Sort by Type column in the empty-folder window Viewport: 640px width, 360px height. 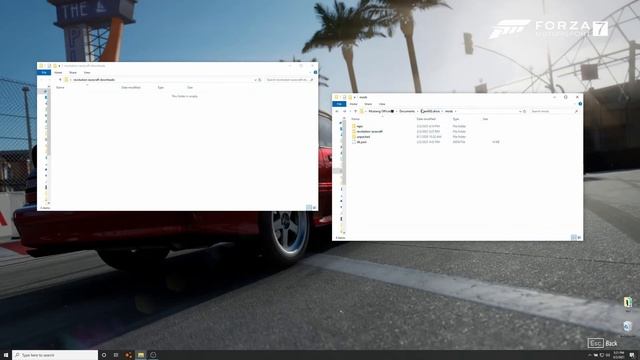pyautogui.click(x=161, y=87)
